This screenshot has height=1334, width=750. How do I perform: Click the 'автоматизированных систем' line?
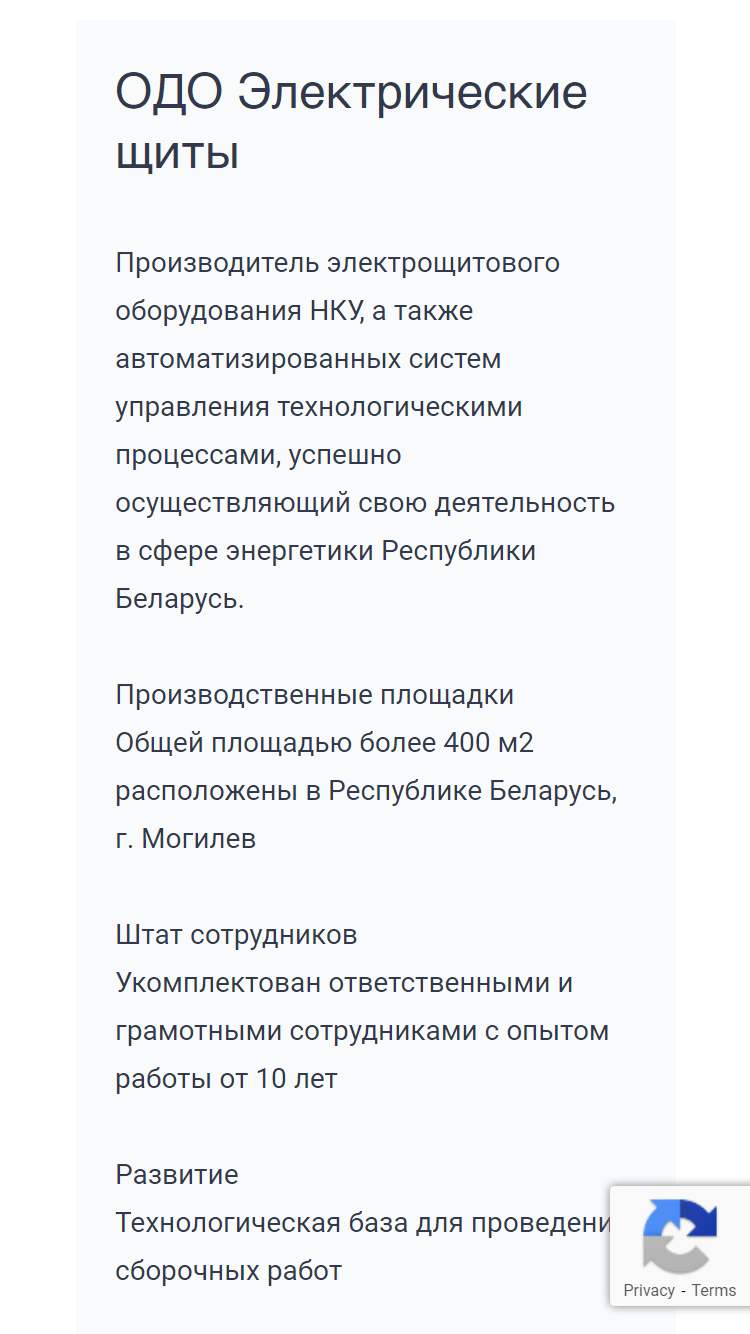point(308,358)
